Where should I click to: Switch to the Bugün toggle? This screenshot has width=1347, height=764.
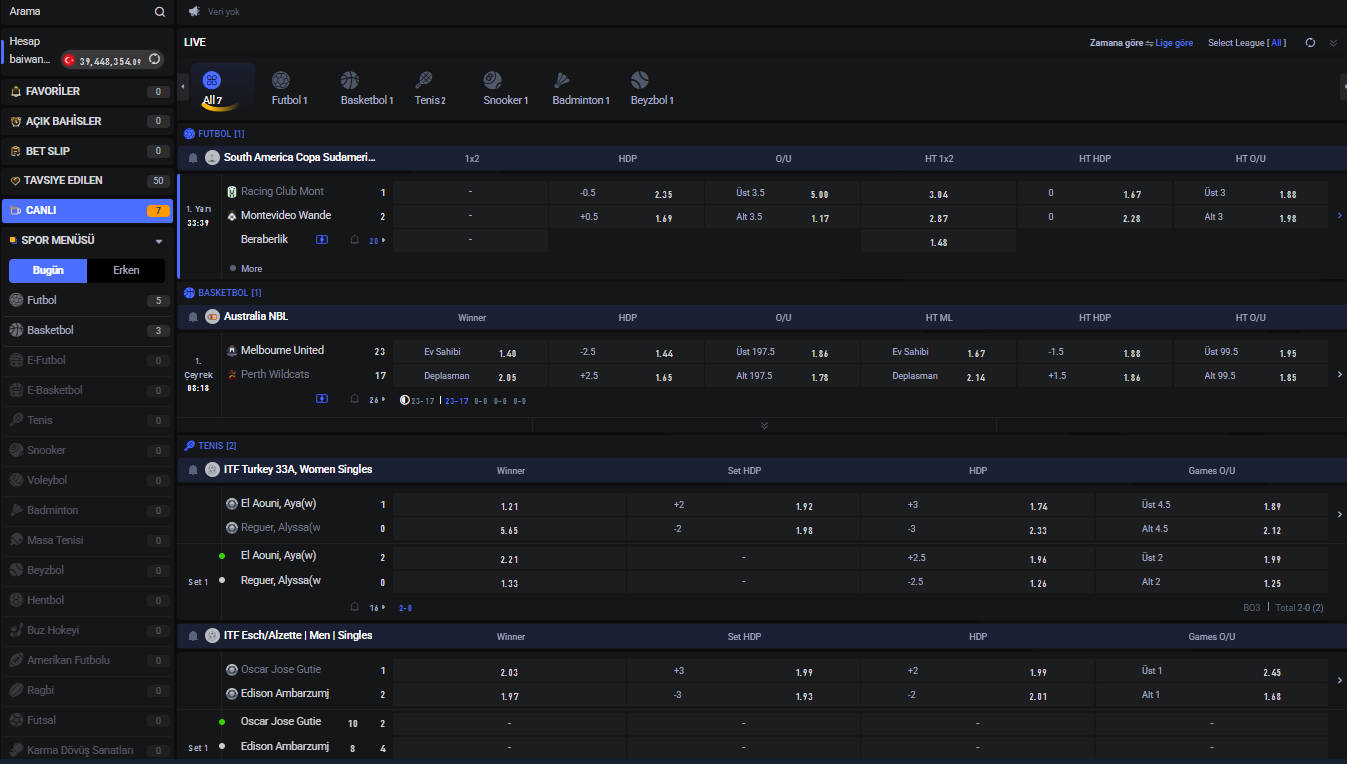click(48, 270)
